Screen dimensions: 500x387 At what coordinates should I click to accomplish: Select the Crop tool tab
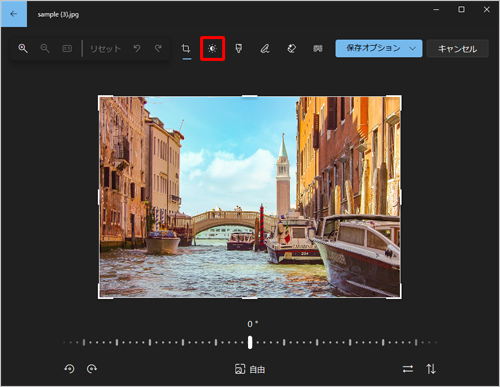pyautogui.click(x=186, y=49)
